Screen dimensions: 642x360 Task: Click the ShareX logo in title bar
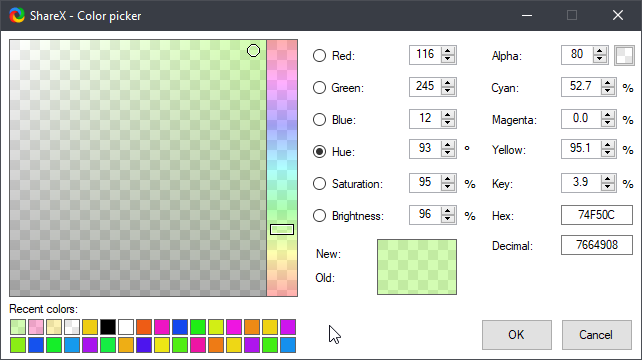pos(17,16)
